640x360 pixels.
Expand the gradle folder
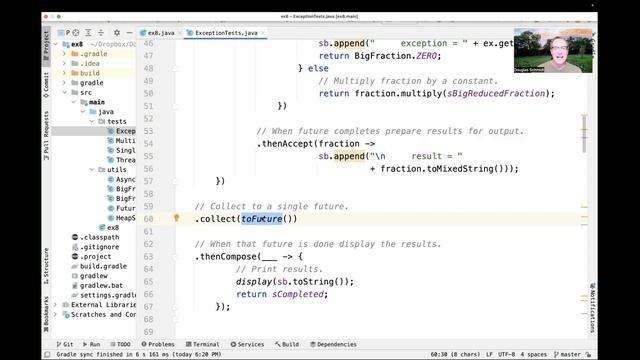[64, 83]
